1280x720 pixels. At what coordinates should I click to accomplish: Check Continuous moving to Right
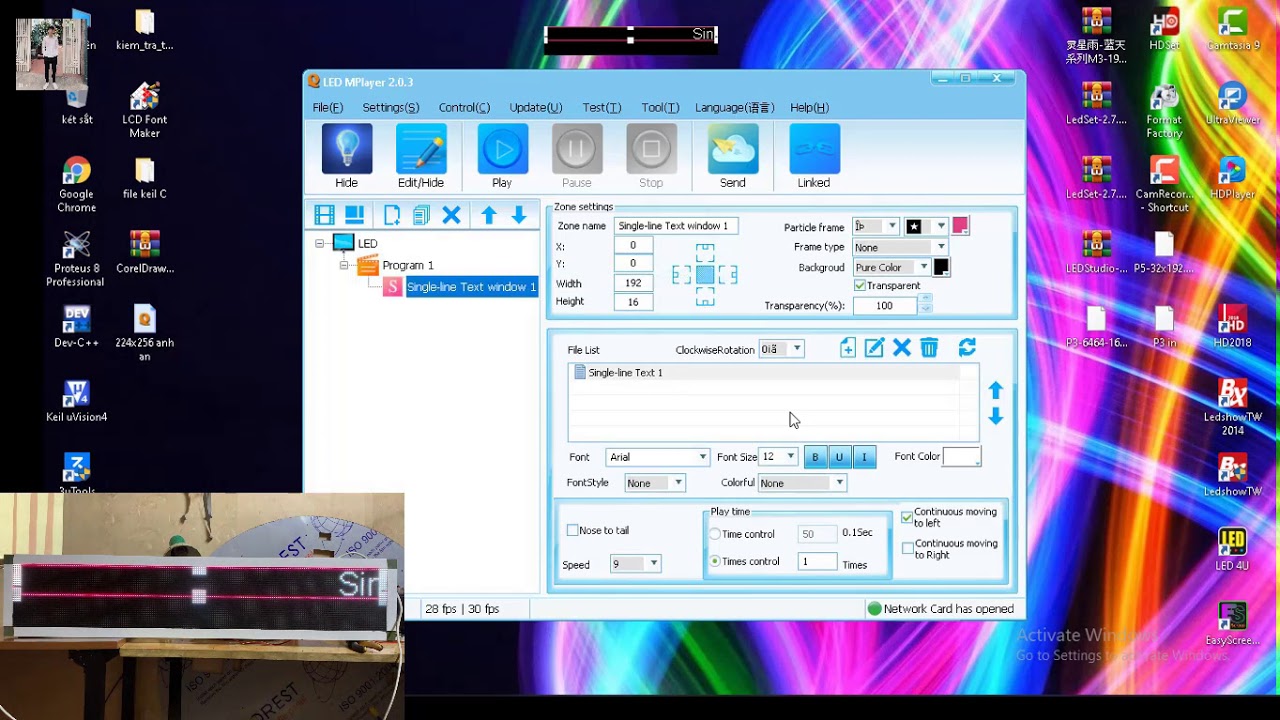pos(907,548)
